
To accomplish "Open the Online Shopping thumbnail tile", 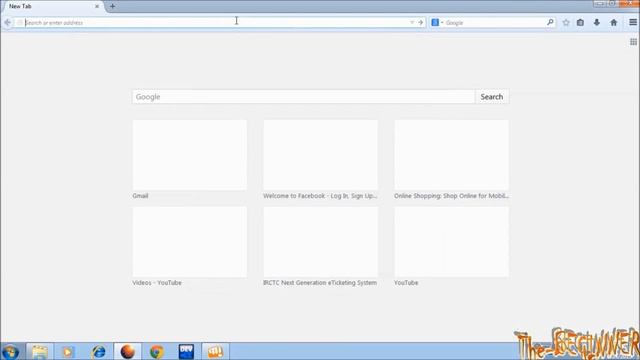I will (451, 155).
